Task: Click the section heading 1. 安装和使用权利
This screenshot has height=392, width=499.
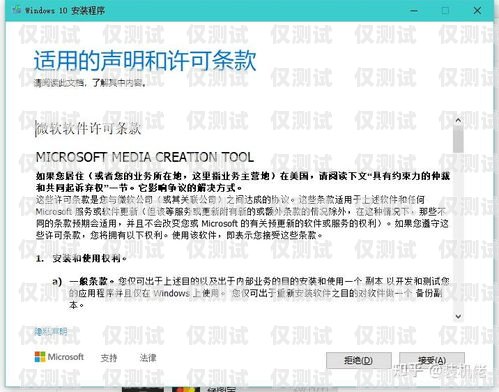Action: pyautogui.click(x=81, y=259)
